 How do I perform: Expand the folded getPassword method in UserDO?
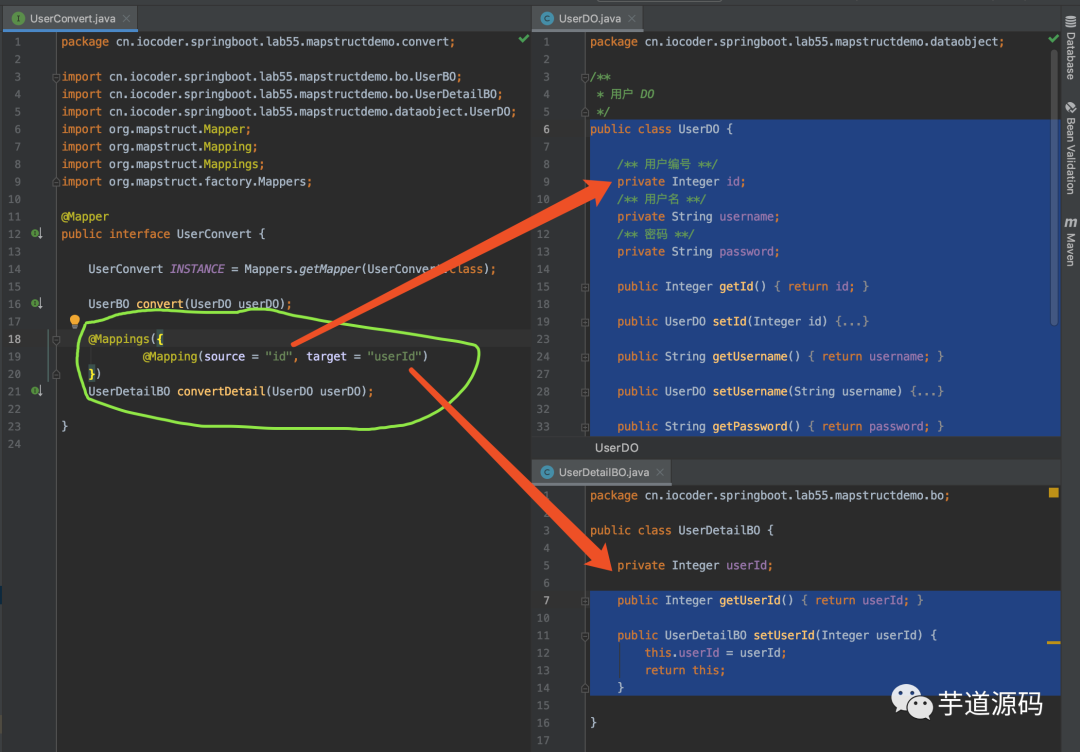click(585, 426)
